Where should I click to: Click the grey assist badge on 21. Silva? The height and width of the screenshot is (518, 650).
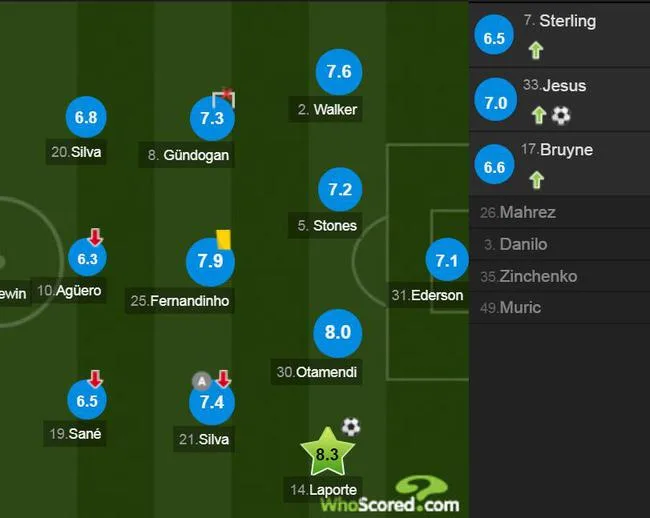tap(201, 381)
